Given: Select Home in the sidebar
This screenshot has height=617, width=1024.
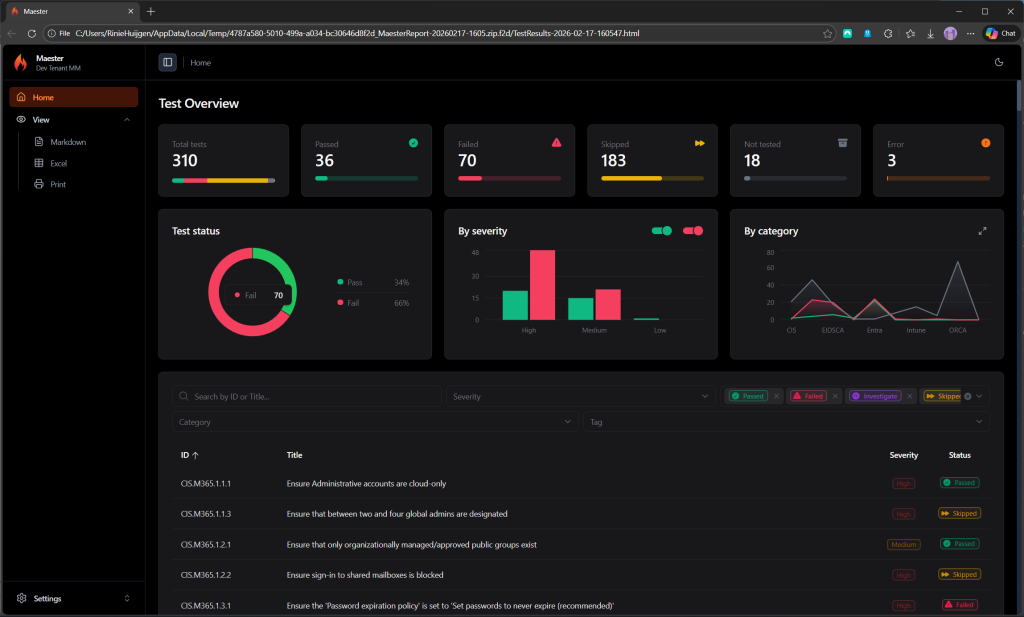Looking at the screenshot, I should click(73, 97).
